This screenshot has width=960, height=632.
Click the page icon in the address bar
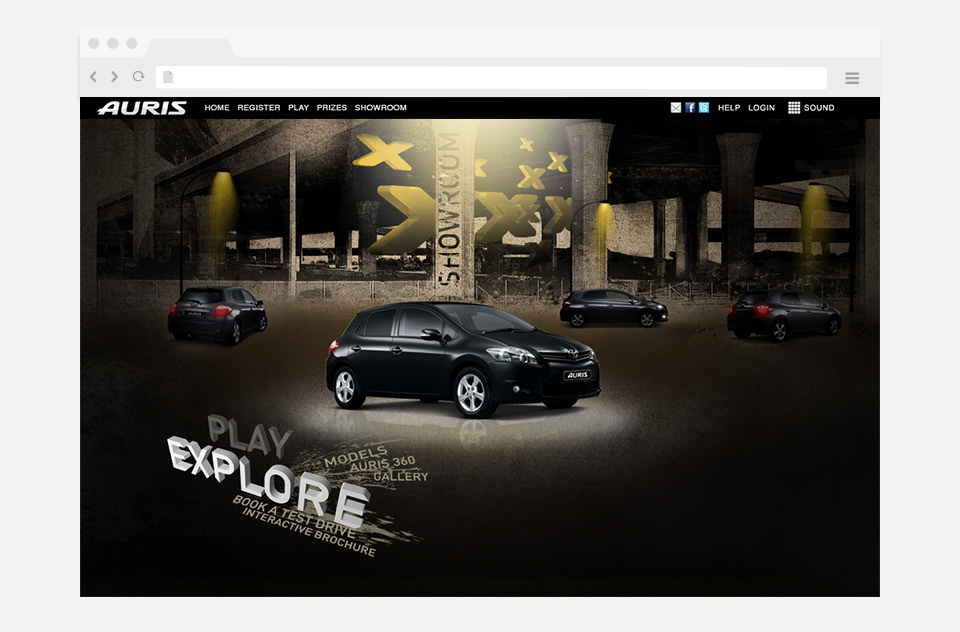pos(168,77)
